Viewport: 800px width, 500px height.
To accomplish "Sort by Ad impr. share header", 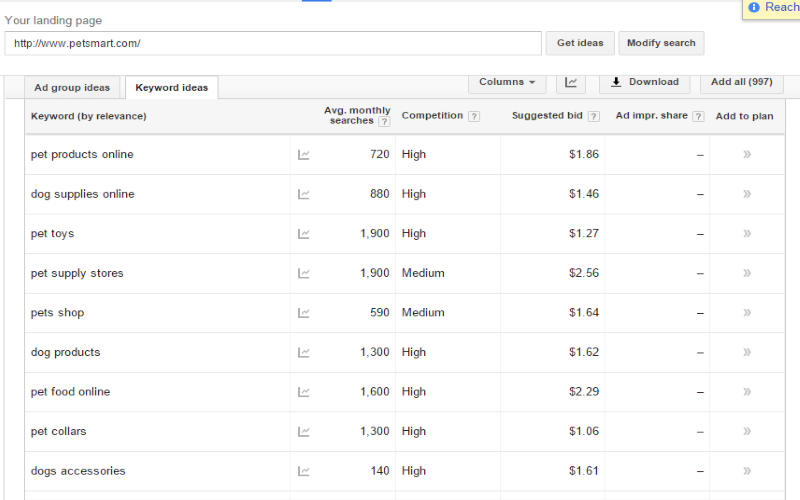I will click(652, 116).
